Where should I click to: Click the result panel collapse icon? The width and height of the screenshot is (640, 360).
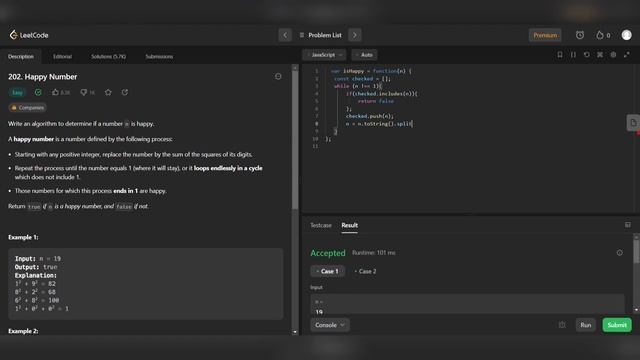(628, 225)
